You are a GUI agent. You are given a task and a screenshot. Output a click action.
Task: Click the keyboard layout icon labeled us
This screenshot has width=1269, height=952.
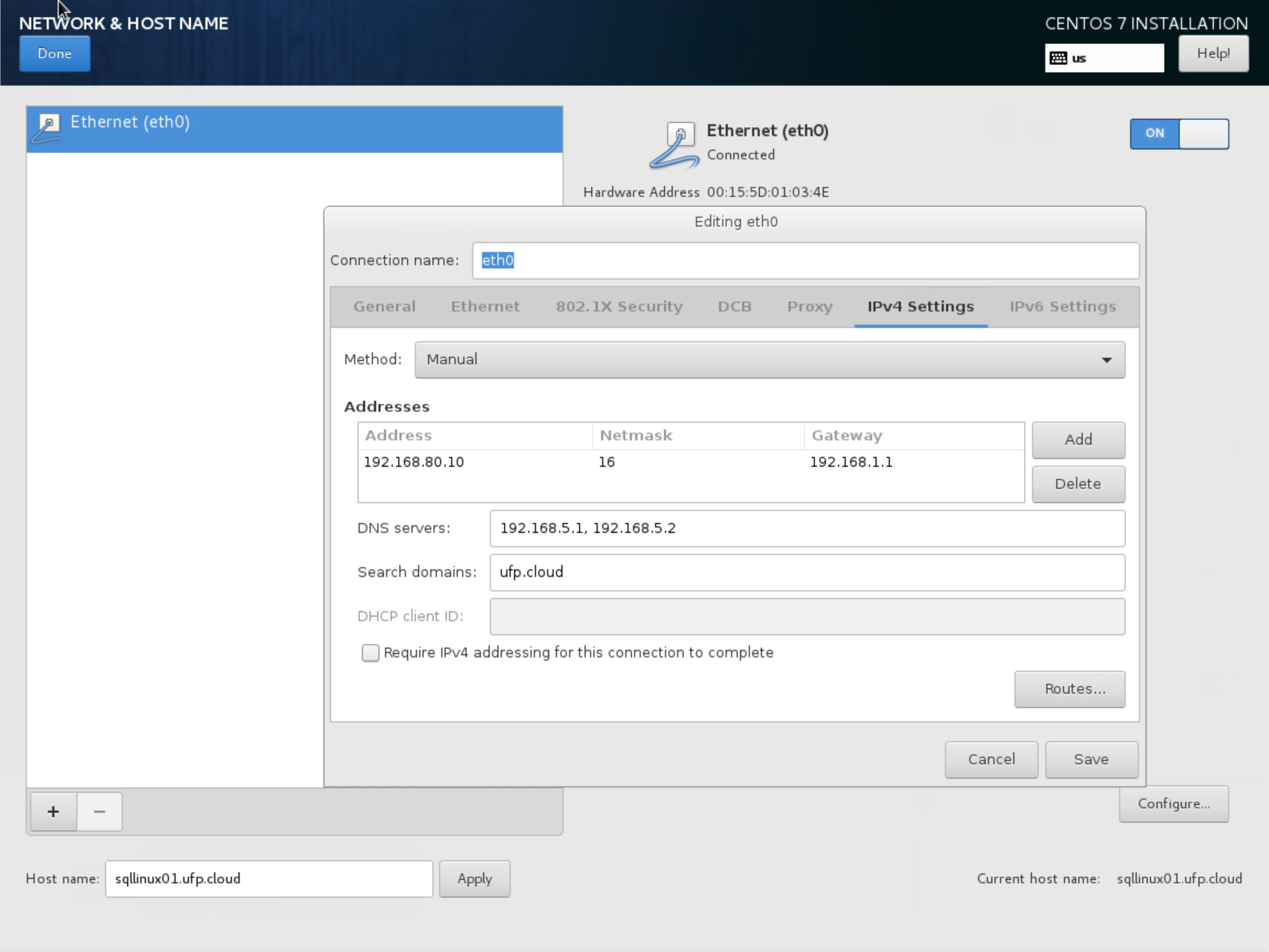pos(1058,58)
